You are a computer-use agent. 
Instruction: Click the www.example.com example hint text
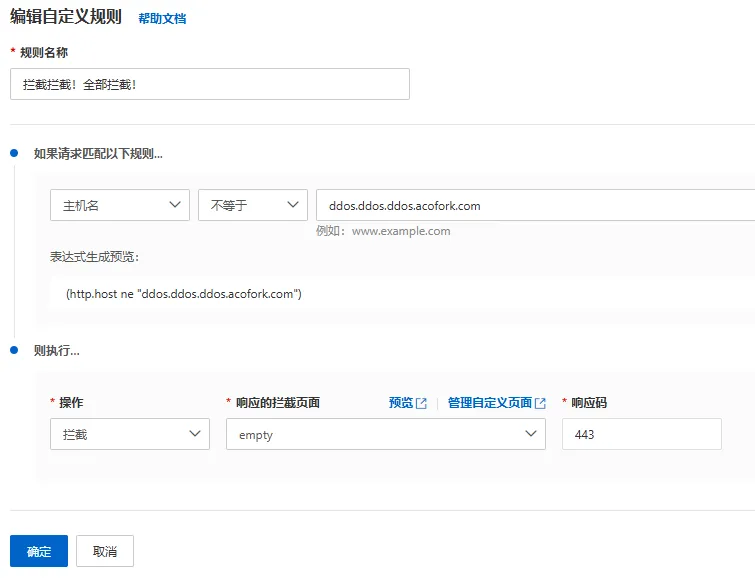[x=400, y=231]
